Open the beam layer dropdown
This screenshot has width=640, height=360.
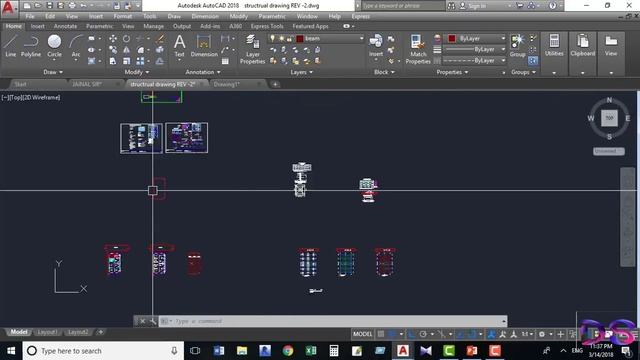(361, 38)
